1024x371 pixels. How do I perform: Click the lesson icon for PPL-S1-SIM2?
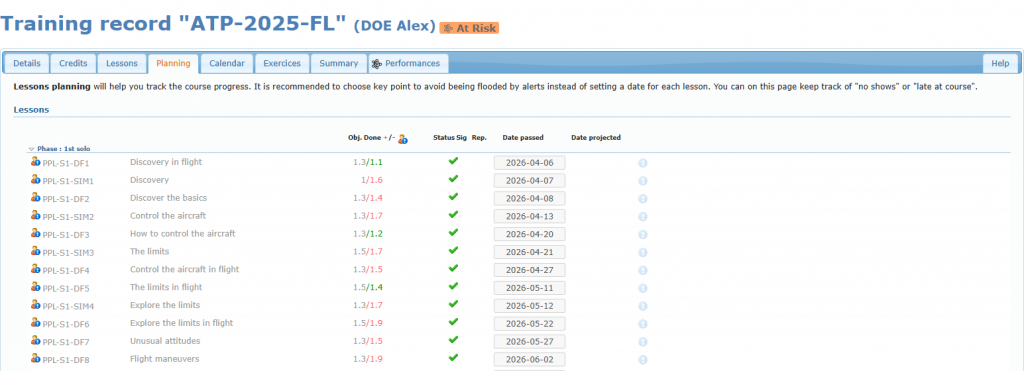click(x=35, y=216)
